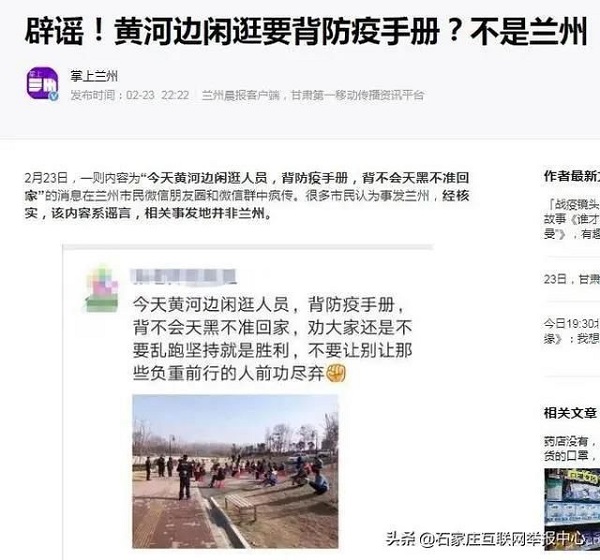Click the 作者最新 section heading
This screenshot has width=600, height=560.
coord(572,176)
